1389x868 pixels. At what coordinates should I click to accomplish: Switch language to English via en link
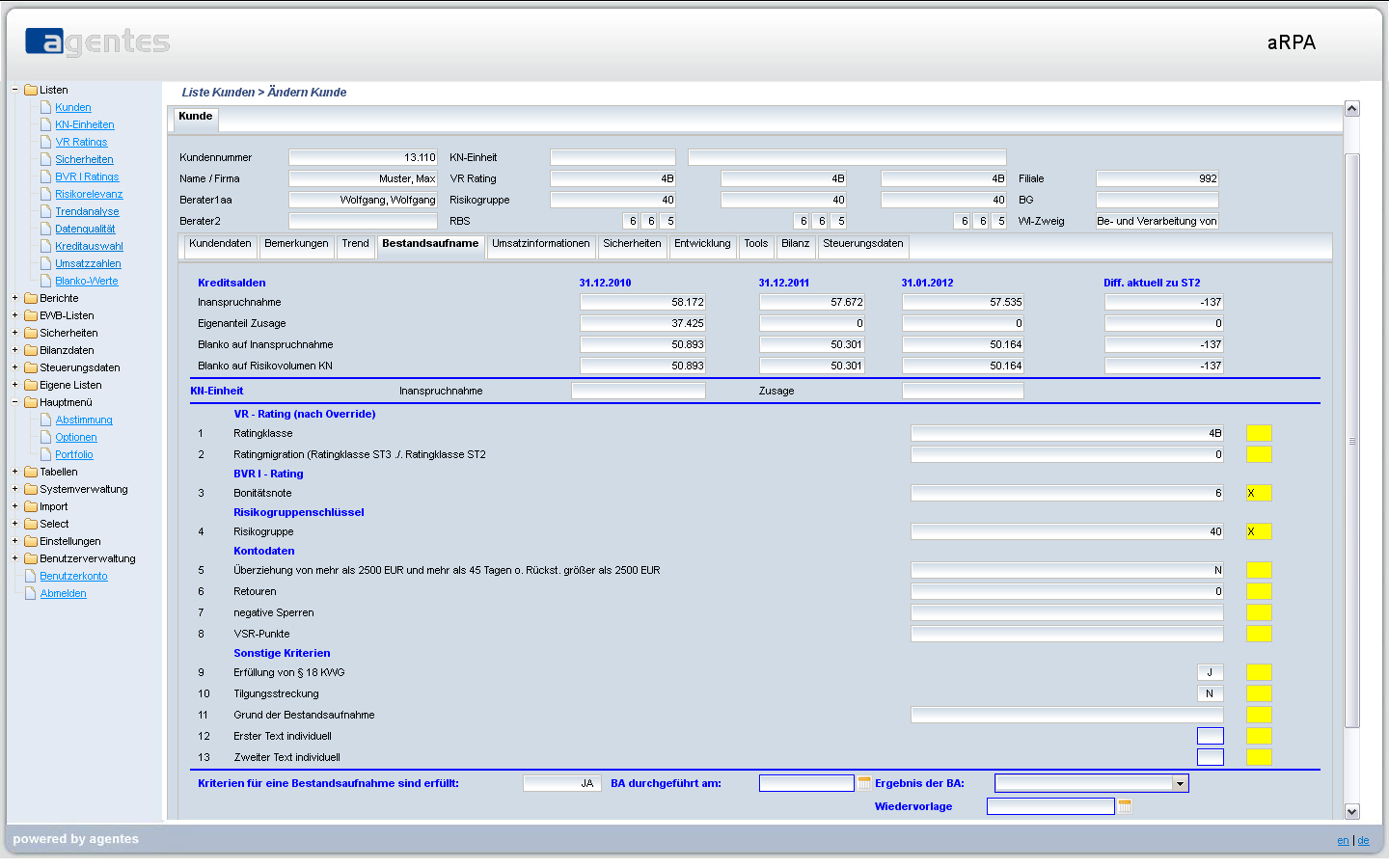click(1343, 840)
